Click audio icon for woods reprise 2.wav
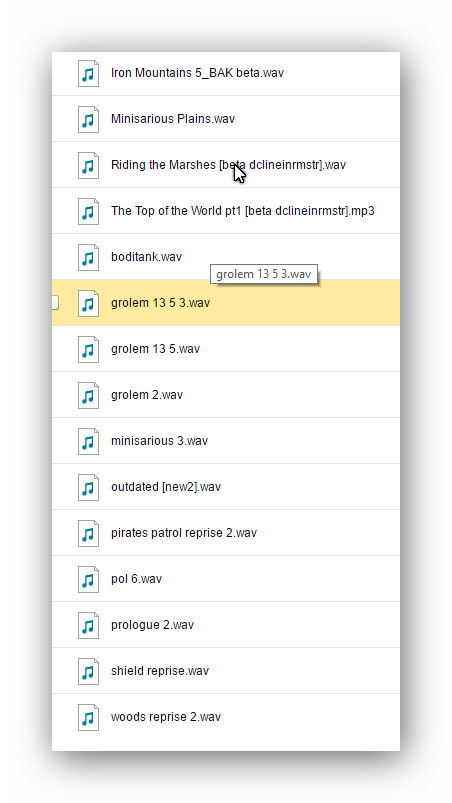The width and height of the screenshot is (452, 803). coord(88,717)
